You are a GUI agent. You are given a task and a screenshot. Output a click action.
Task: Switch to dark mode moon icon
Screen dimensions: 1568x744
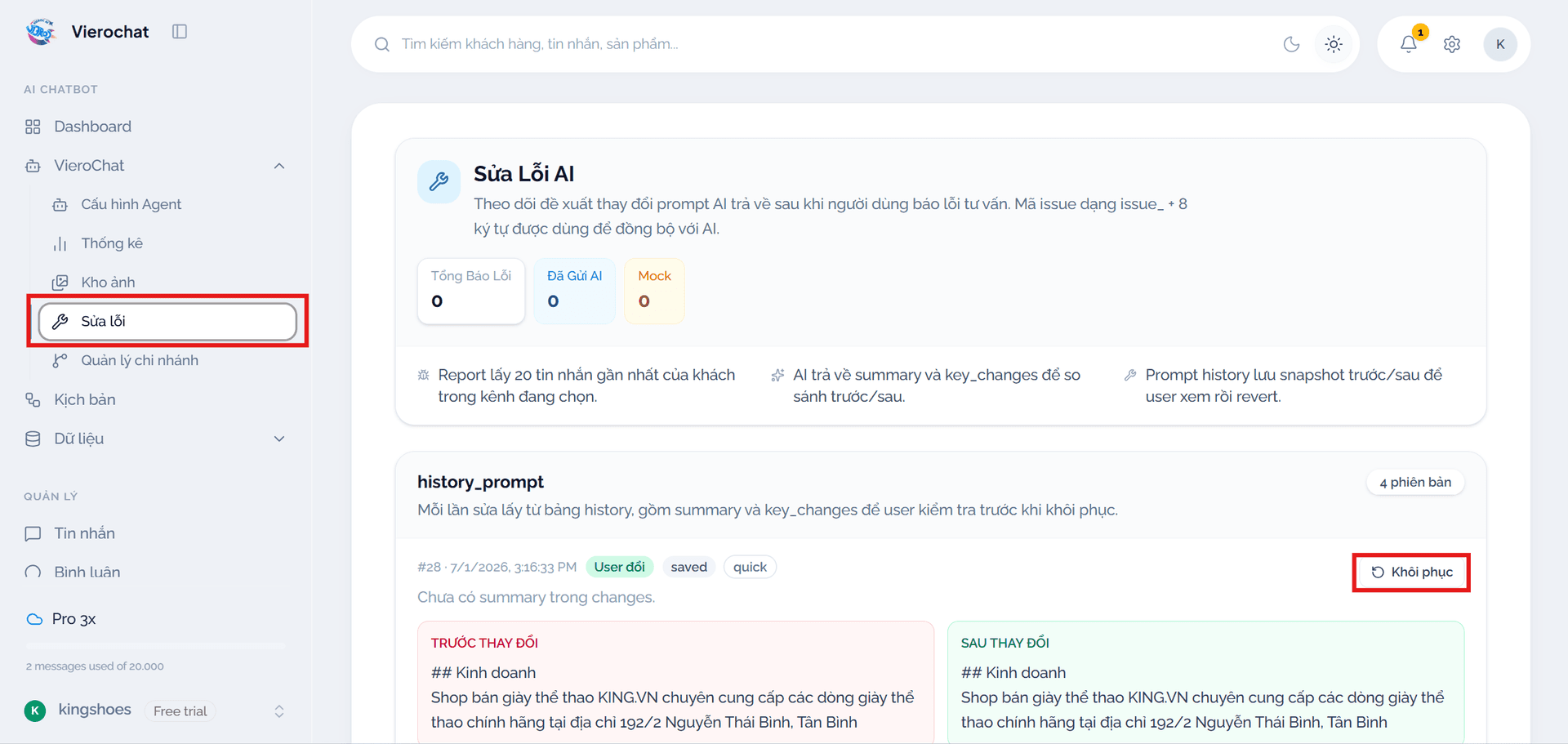click(1291, 44)
